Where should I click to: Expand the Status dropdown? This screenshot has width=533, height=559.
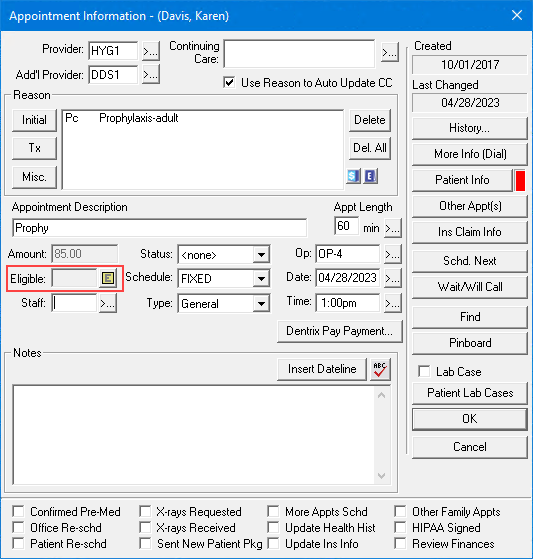click(x=261, y=255)
